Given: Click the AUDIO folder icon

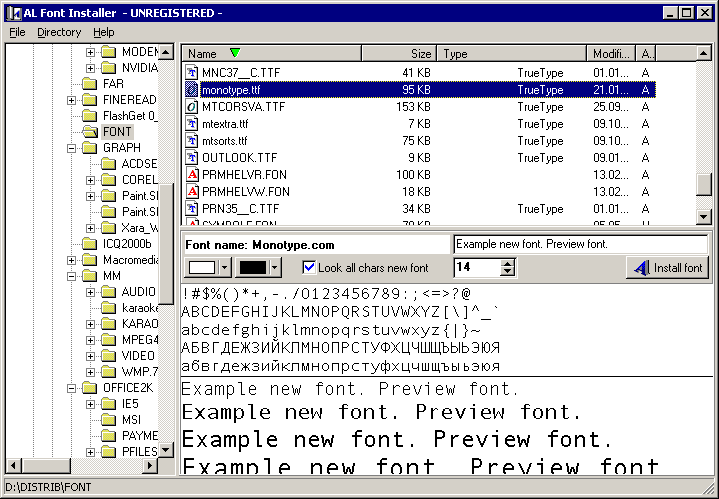Looking at the screenshot, I should point(109,292).
